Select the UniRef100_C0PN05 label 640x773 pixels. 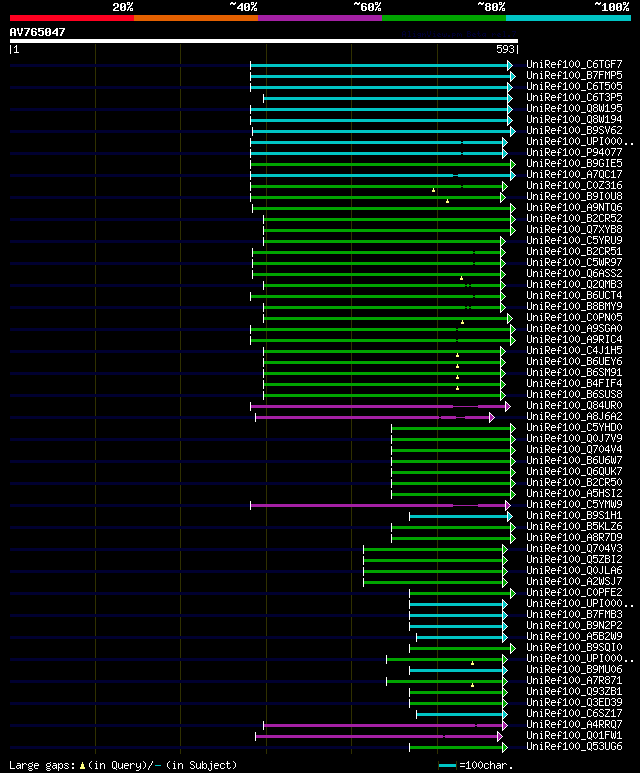tap(574, 317)
